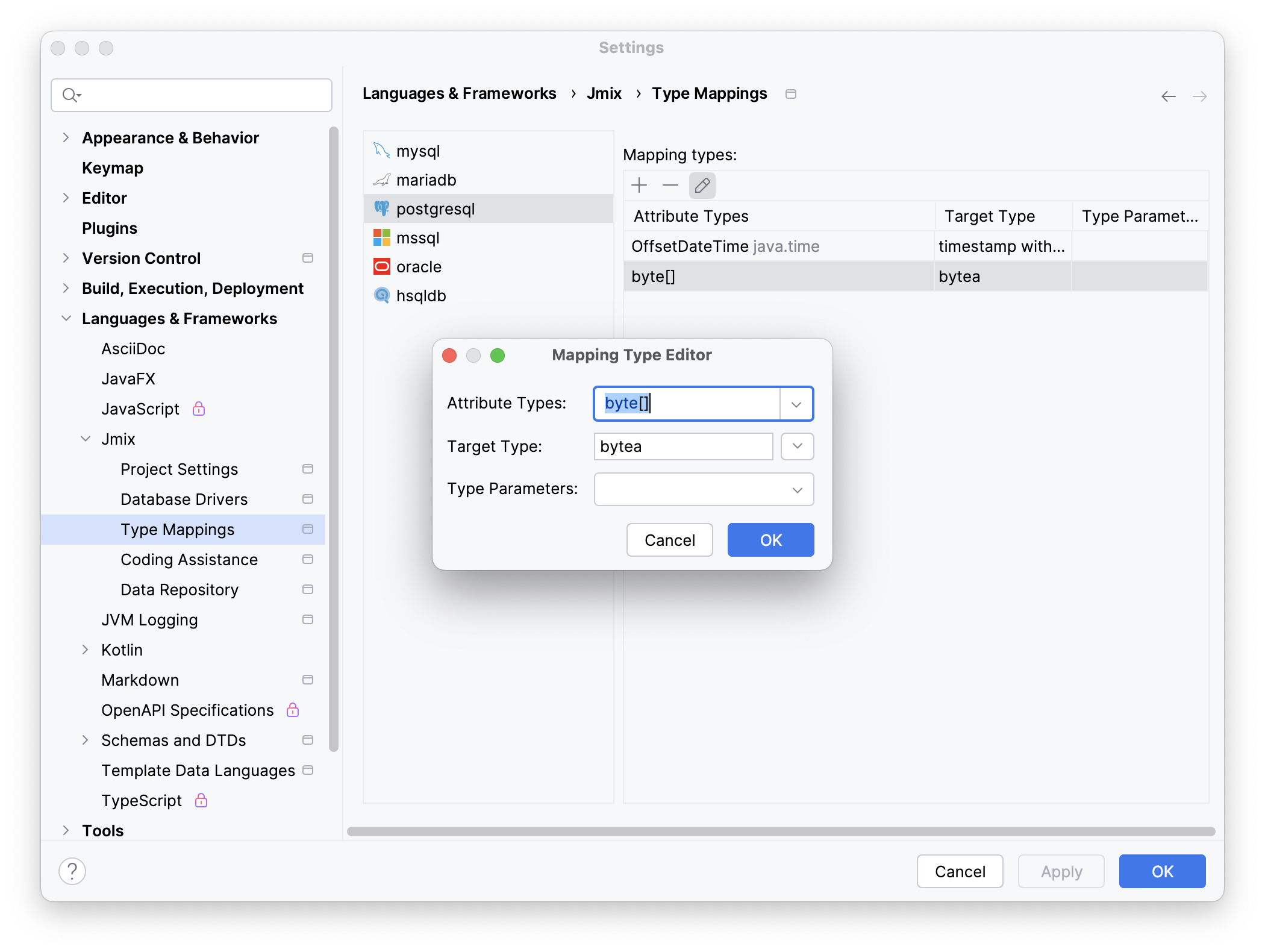Expand the Kotlin tree node
Viewport: 1265px width, 952px height.
click(85, 650)
